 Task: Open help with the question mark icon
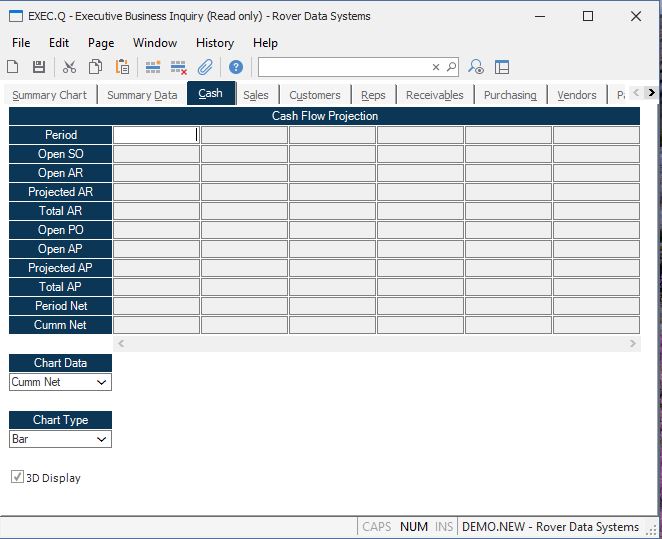tap(236, 67)
